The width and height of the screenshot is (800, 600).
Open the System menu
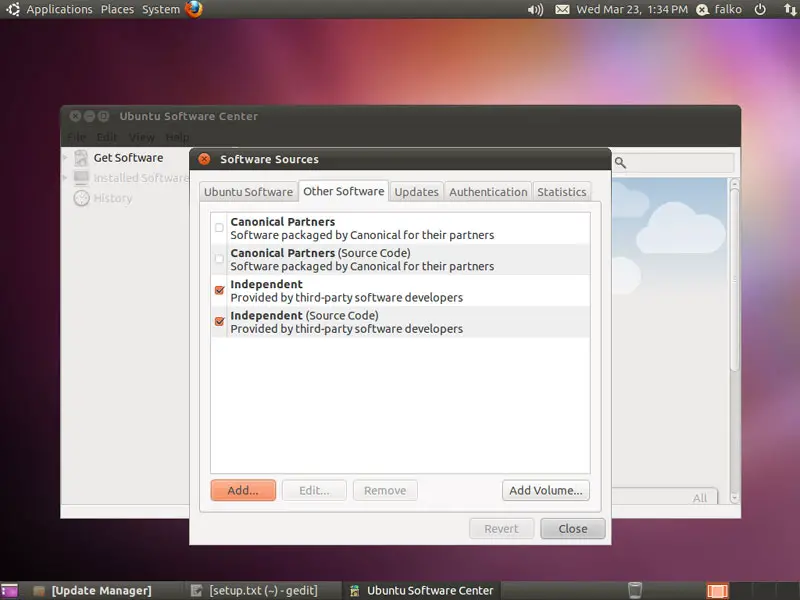click(161, 9)
